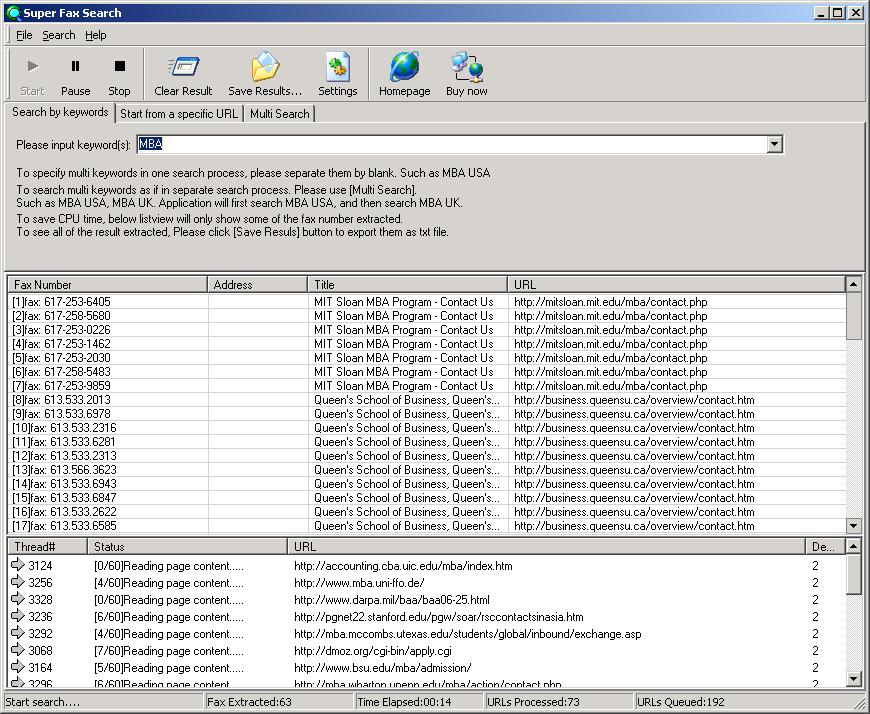The image size is (870, 714).
Task: Switch to Start from a specific URL tab
Action: (179, 114)
